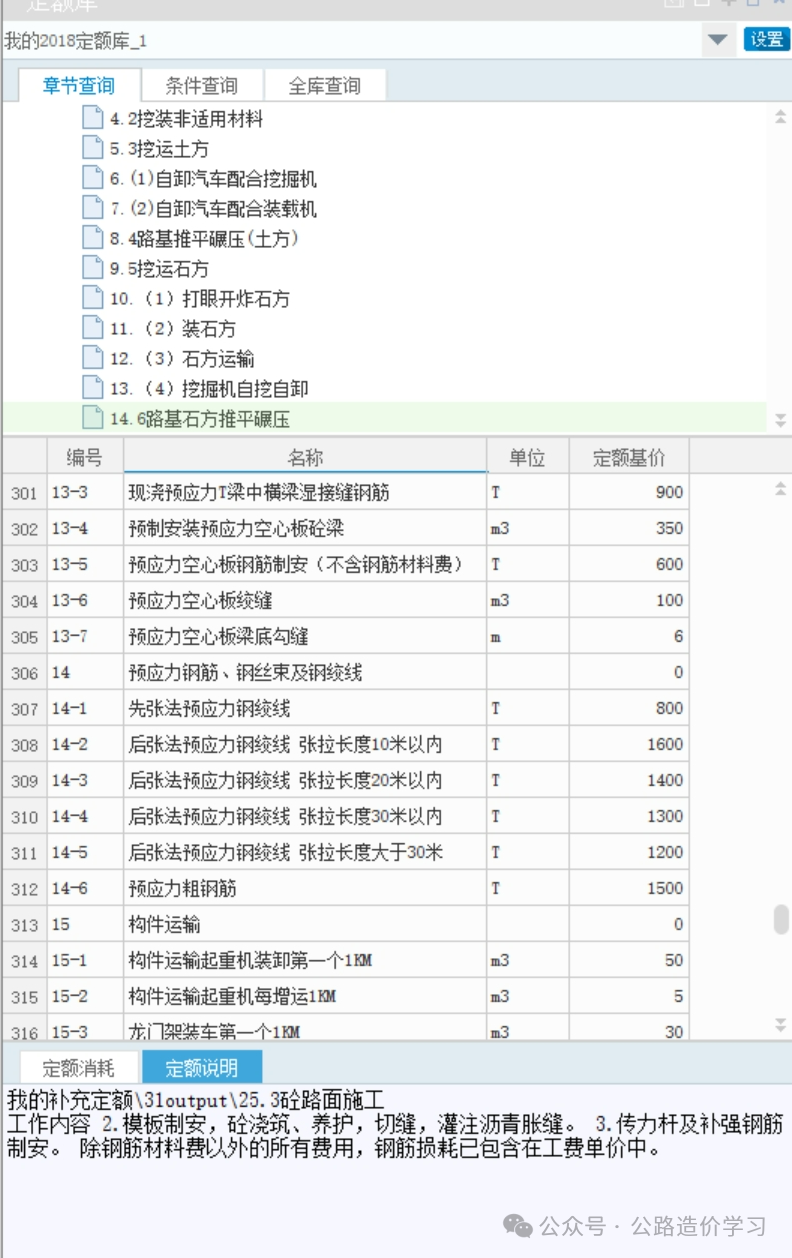Select tree item 8.4路基推平碾压(土方)

click(204, 239)
